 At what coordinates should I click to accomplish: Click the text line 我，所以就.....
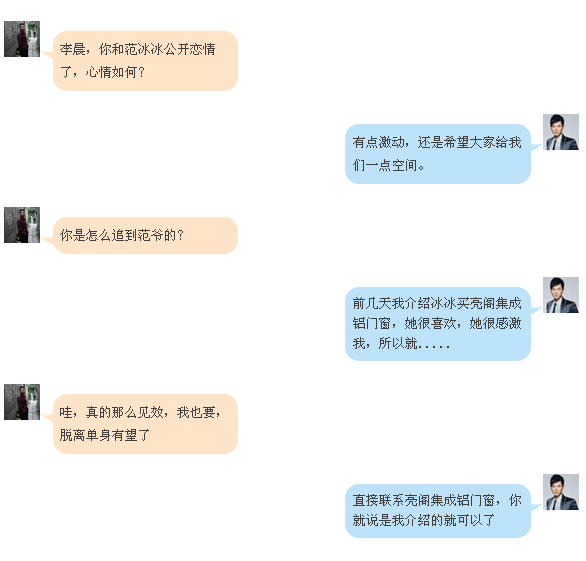[401, 343]
